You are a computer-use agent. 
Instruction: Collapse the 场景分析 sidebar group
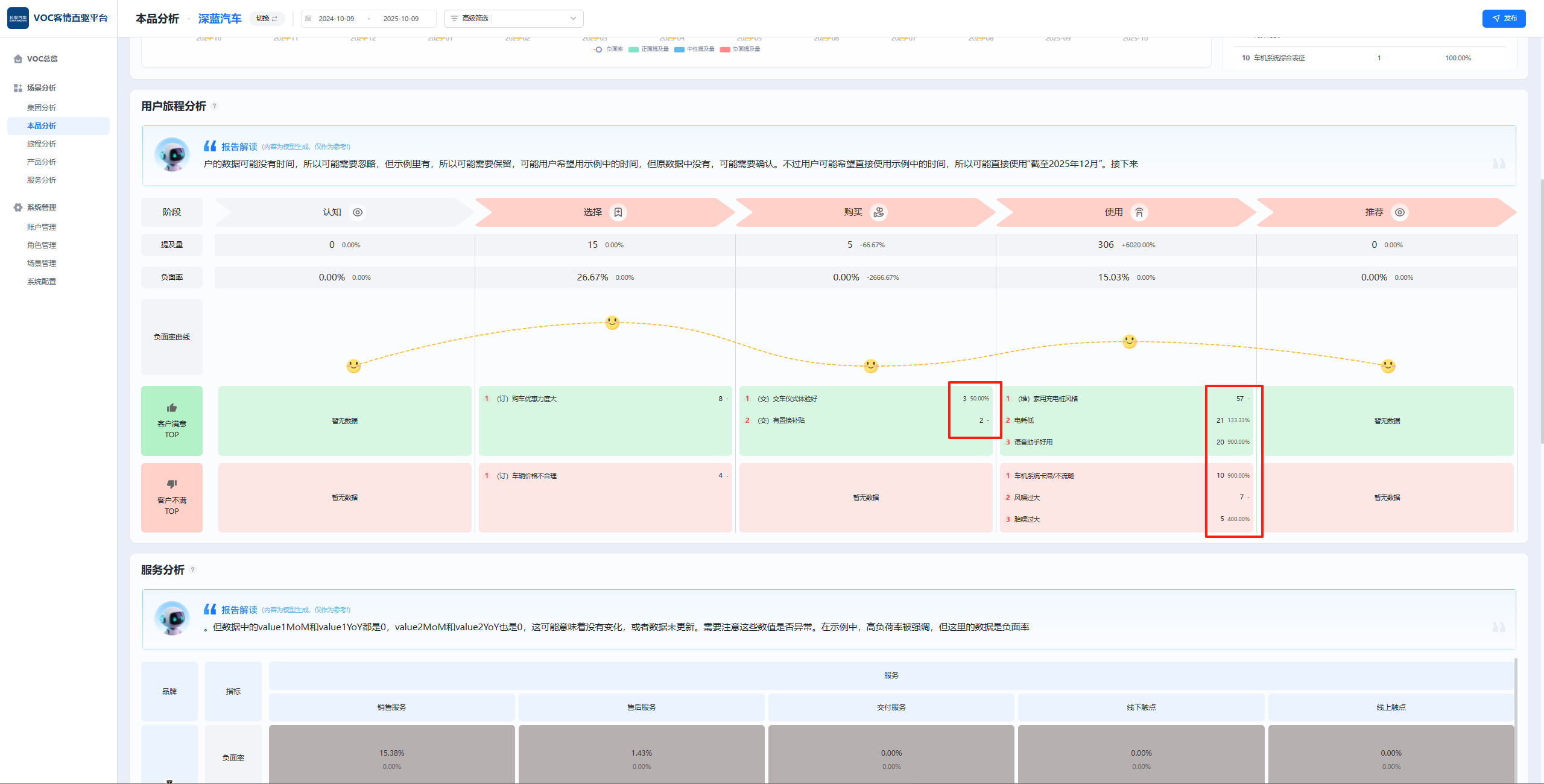click(41, 88)
